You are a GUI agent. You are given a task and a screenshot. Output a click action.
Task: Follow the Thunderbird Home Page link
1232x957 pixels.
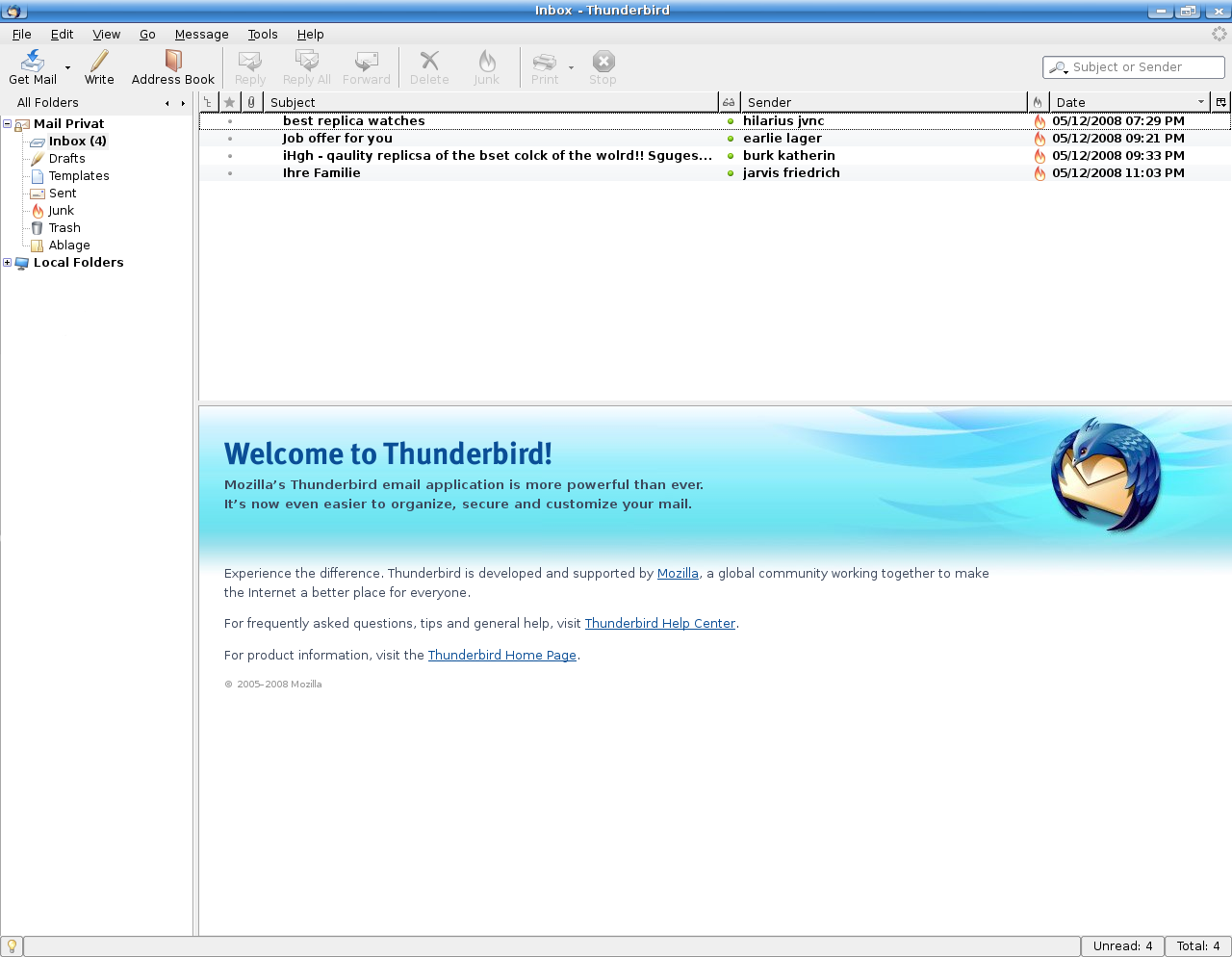click(x=502, y=655)
